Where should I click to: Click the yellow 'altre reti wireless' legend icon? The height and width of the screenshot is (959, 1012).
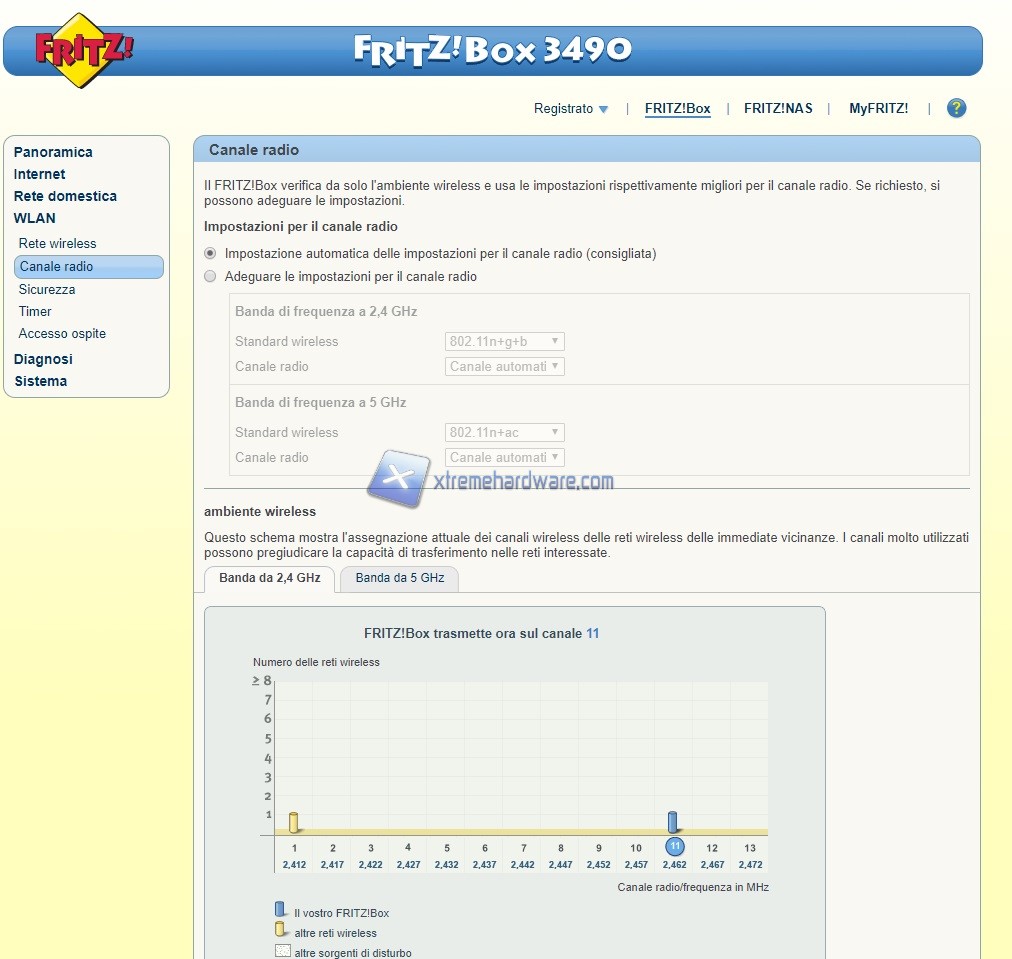[x=280, y=931]
